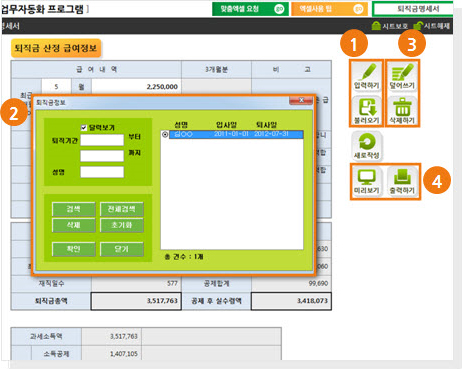Click the 소득공제 label cell
This screenshot has width=462, height=369.
(x=56, y=354)
